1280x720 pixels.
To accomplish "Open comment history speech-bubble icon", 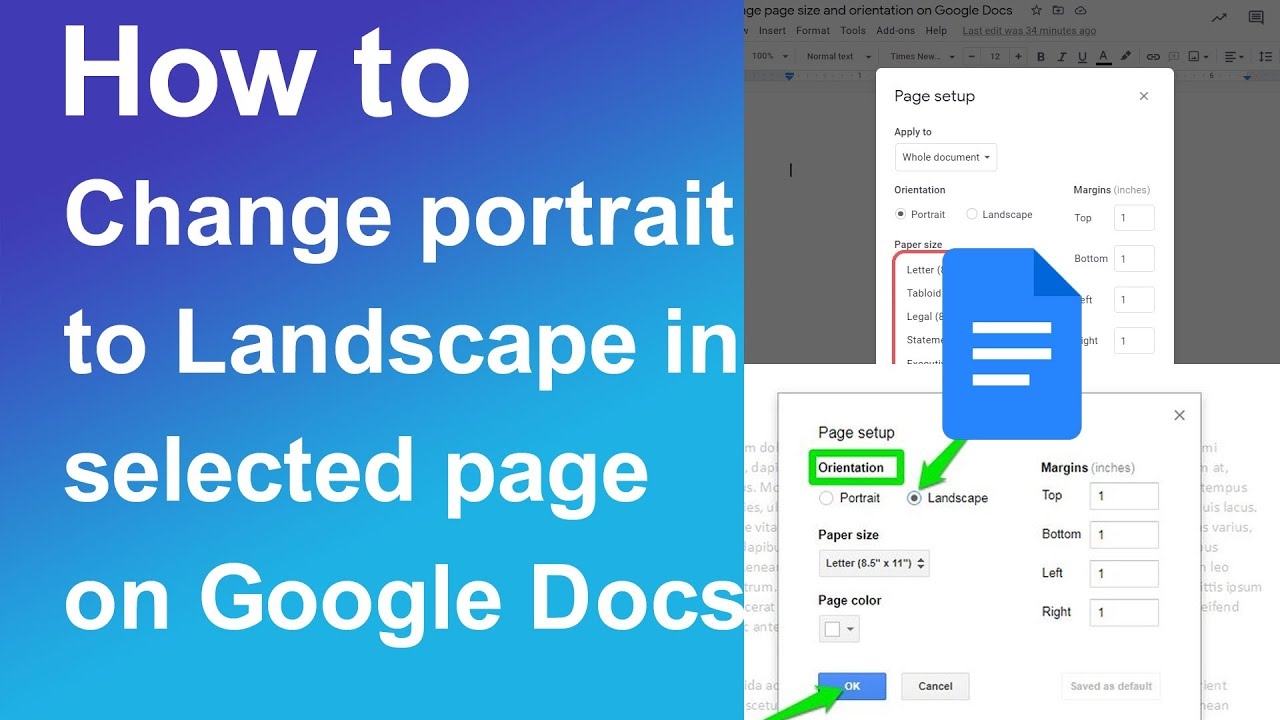I will tap(1256, 17).
